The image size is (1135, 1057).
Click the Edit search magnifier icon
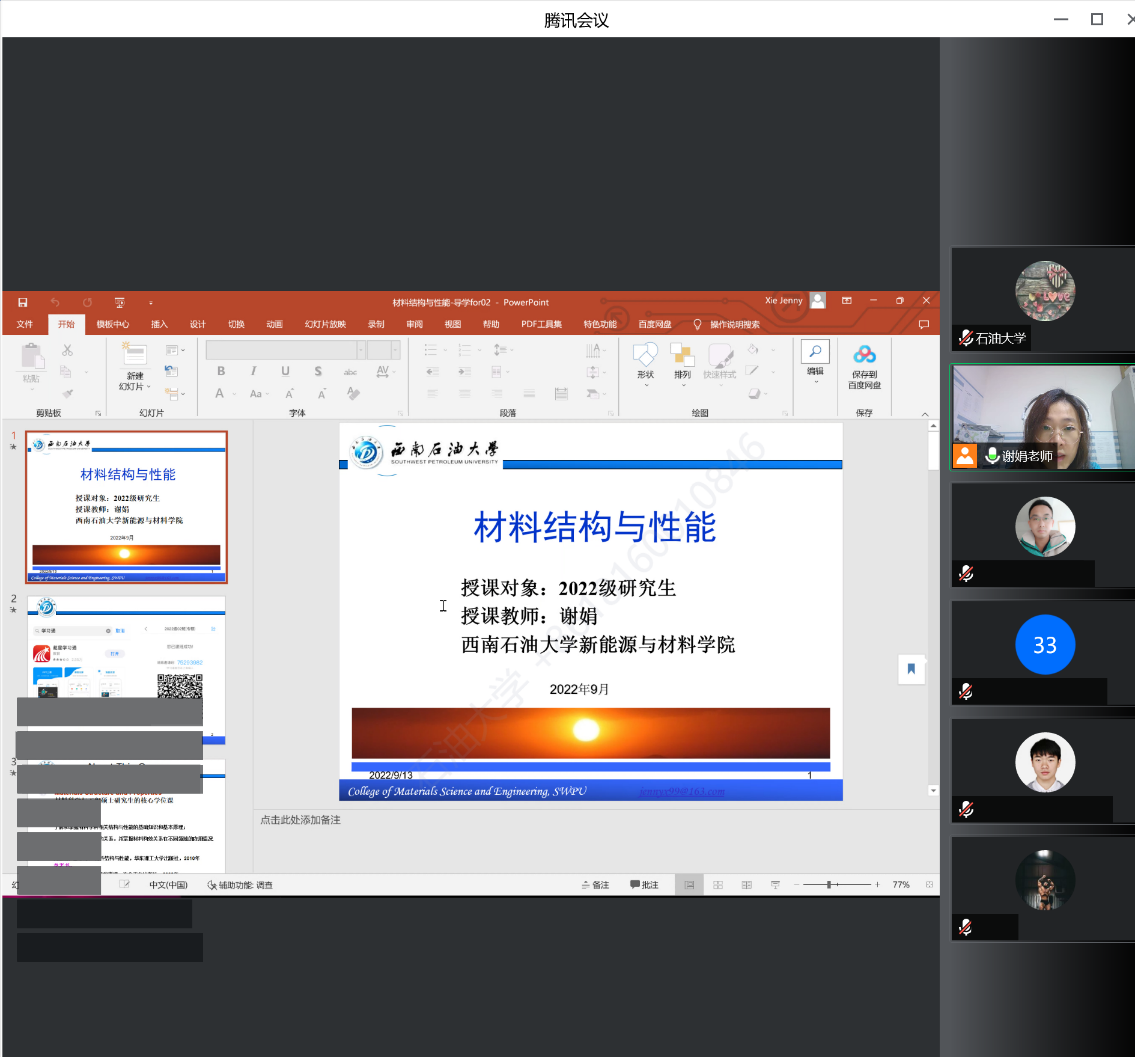click(x=815, y=351)
